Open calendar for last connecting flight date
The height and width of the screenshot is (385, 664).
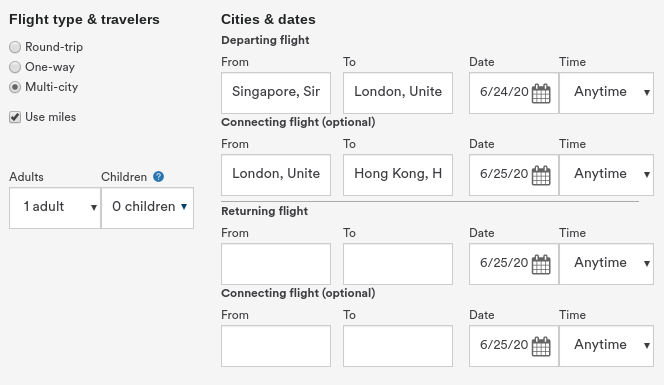[x=541, y=346]
